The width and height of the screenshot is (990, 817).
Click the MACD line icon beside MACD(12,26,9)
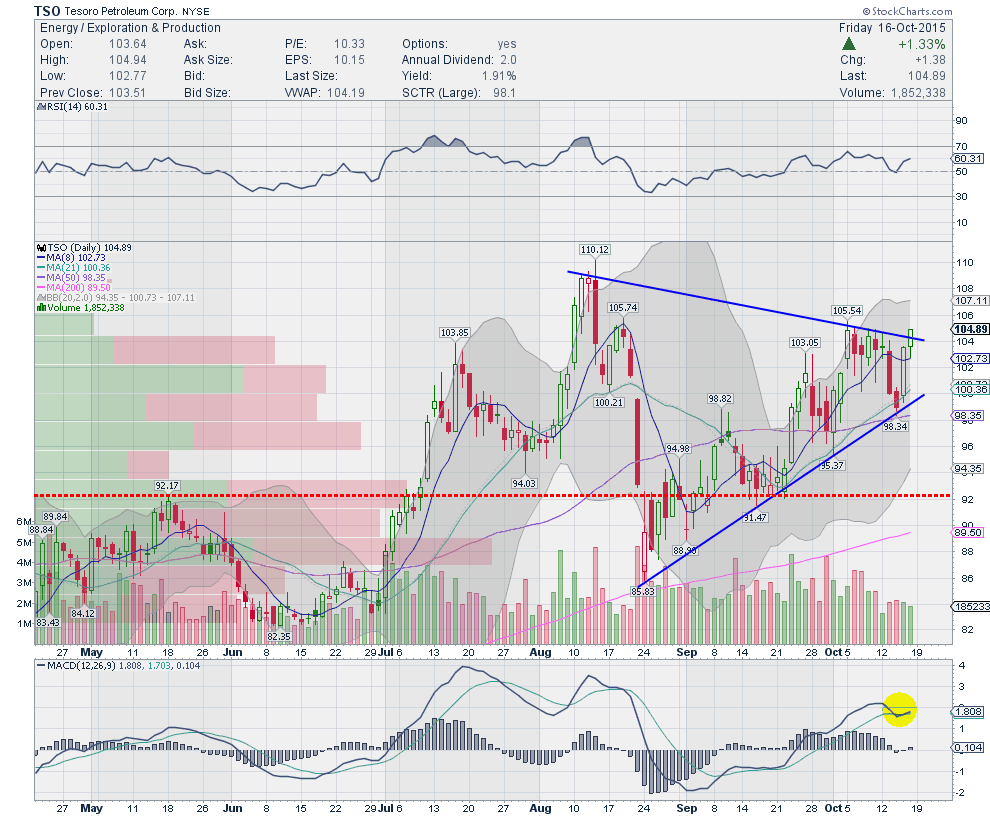41,665
